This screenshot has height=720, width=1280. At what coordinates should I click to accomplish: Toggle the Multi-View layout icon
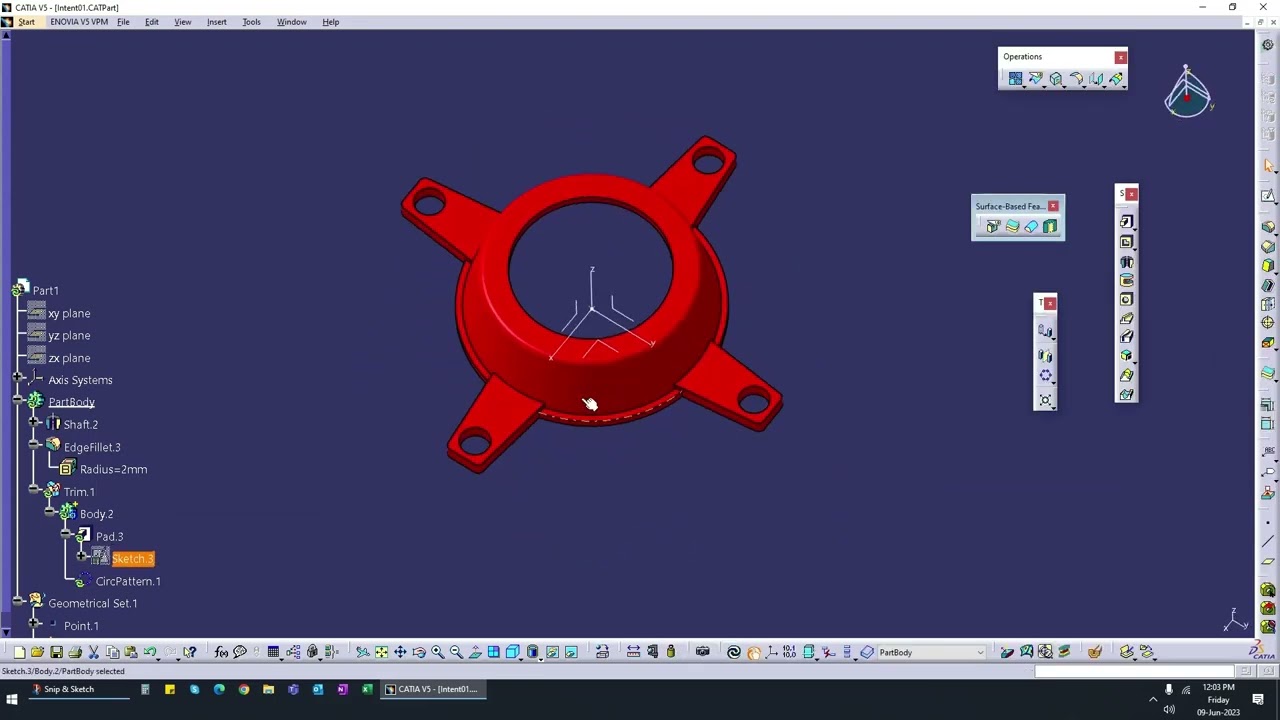click(493, 652)
